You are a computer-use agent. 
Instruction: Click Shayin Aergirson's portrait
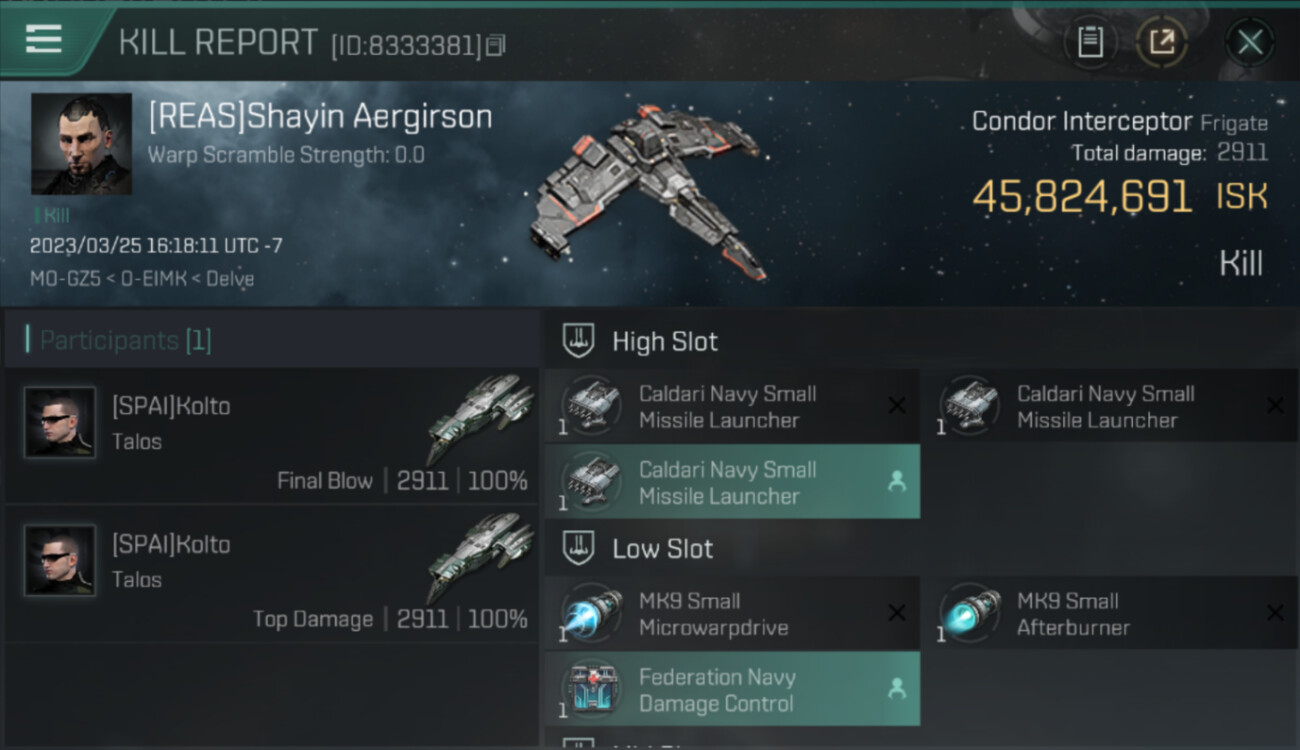[81, 144]
